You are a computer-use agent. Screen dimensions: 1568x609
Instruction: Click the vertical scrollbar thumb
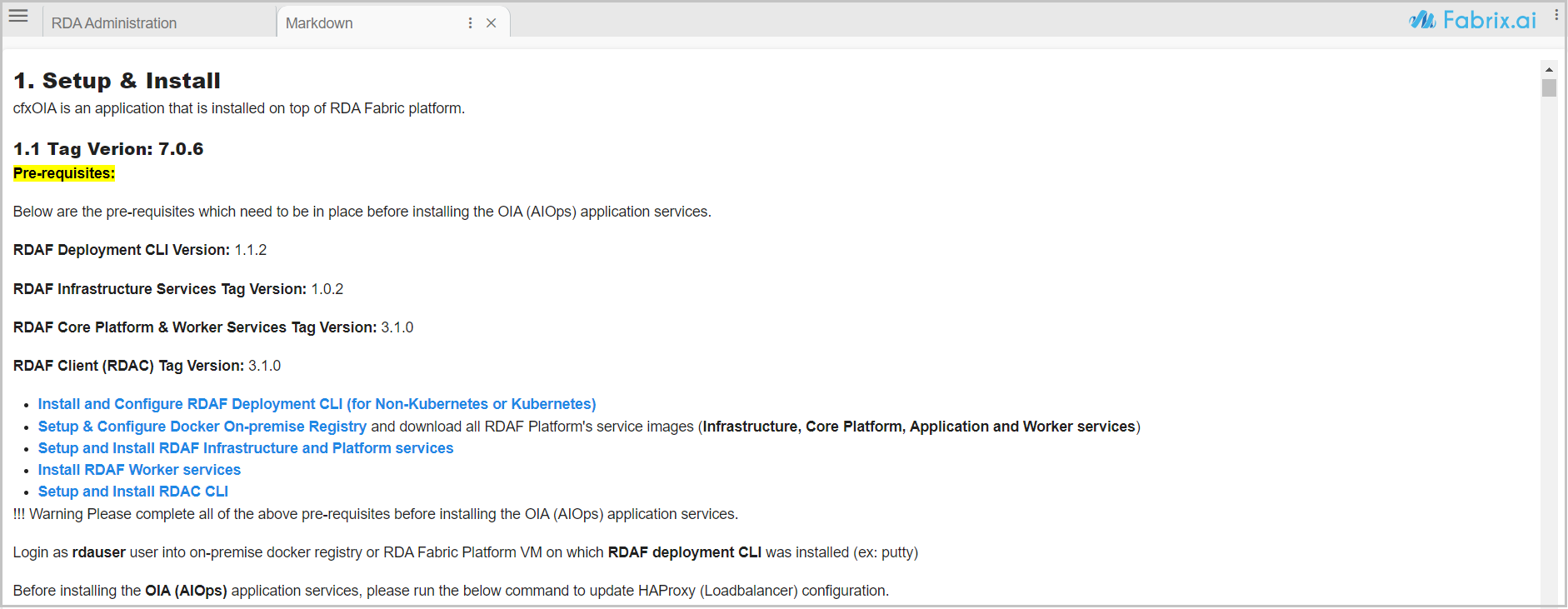click(x=1549, y=87)
